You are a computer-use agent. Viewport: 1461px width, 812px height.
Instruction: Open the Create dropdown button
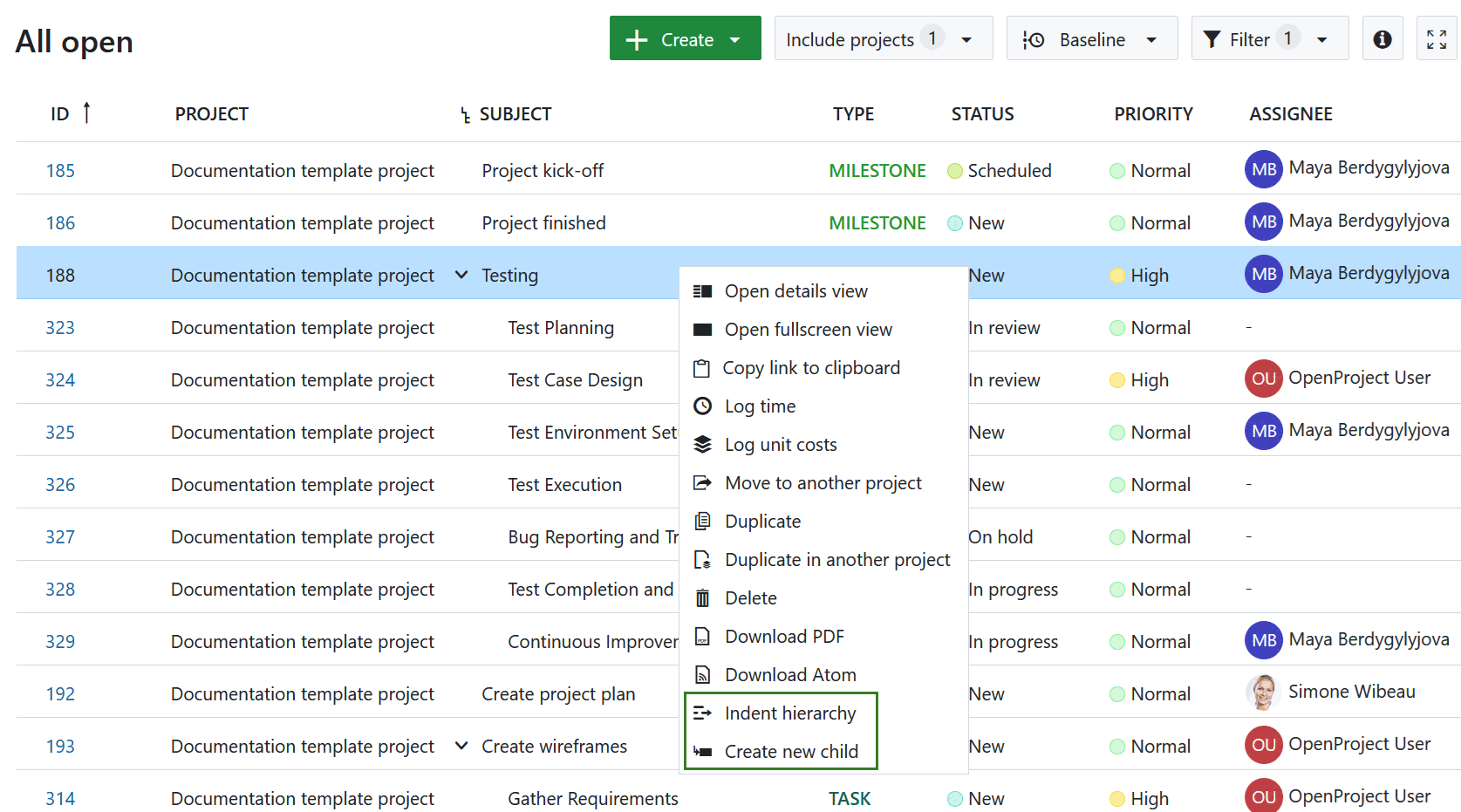pos(685,39)
